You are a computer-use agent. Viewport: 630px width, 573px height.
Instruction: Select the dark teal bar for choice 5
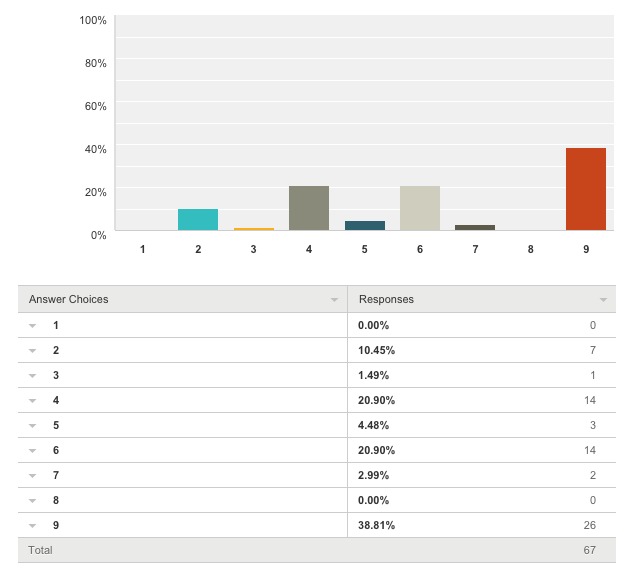point(365,226)
